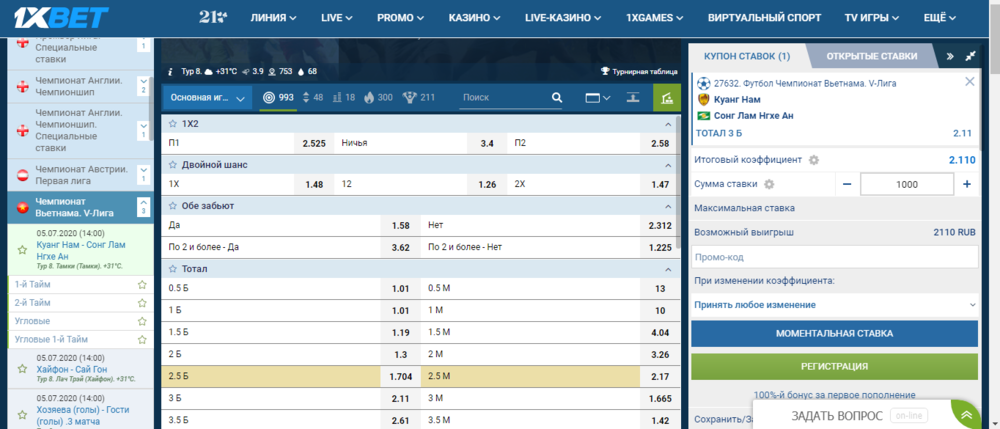
Task: Open the Принять любое изменение dropdown
Action: [835, 305]
